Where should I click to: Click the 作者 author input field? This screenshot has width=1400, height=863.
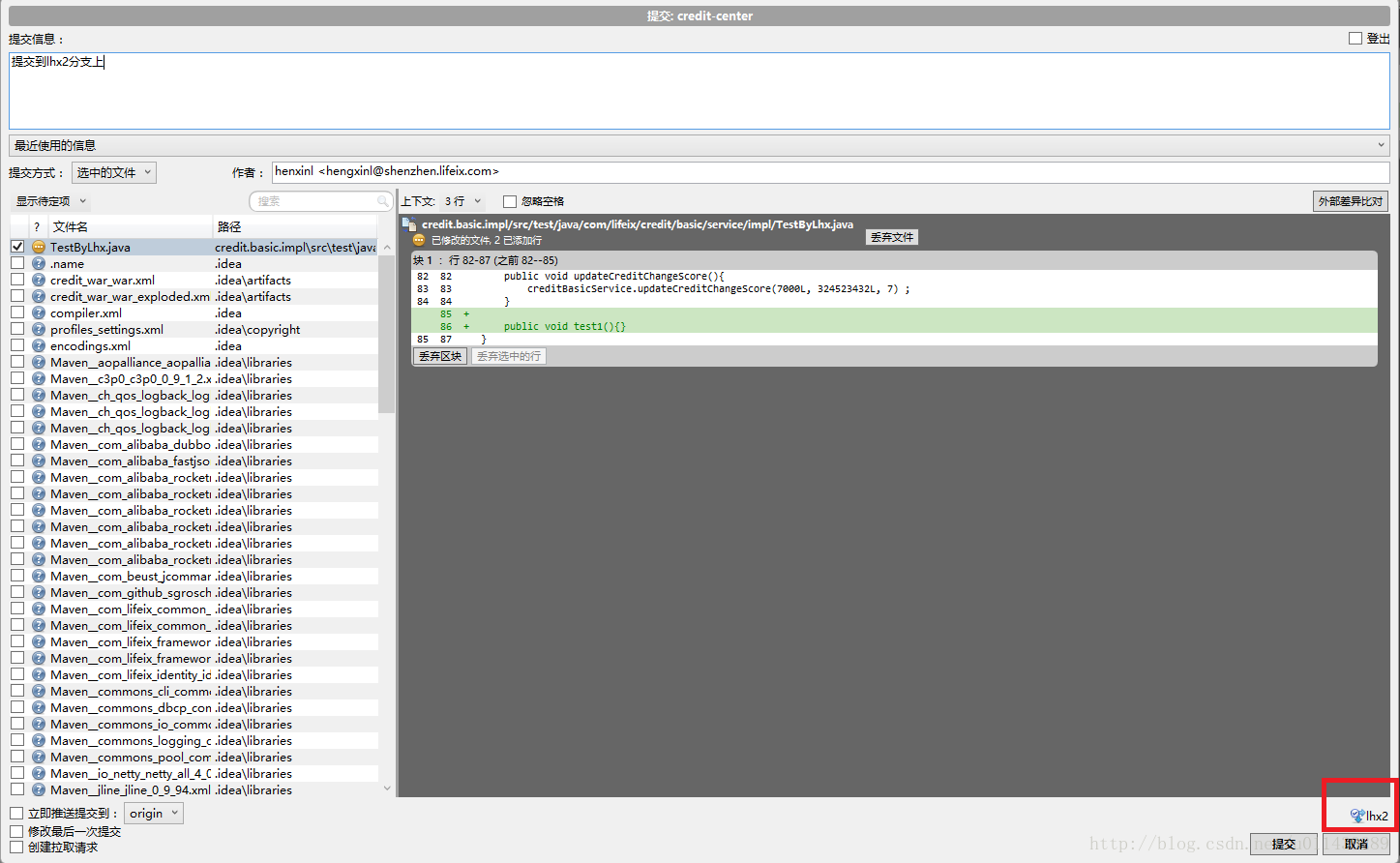831,172
